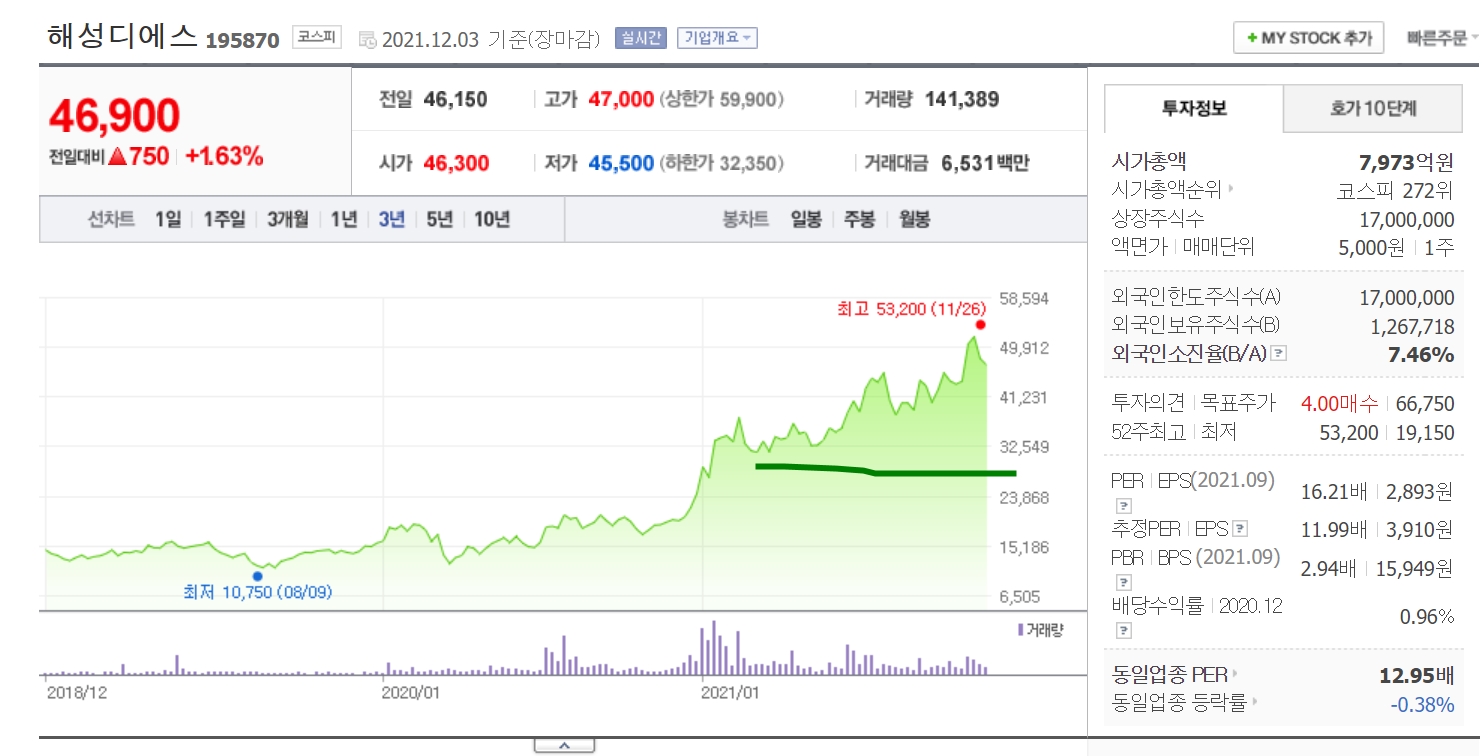Switch to the 투자정보 tab
1483x756 pixels.
coord(1193,109)
